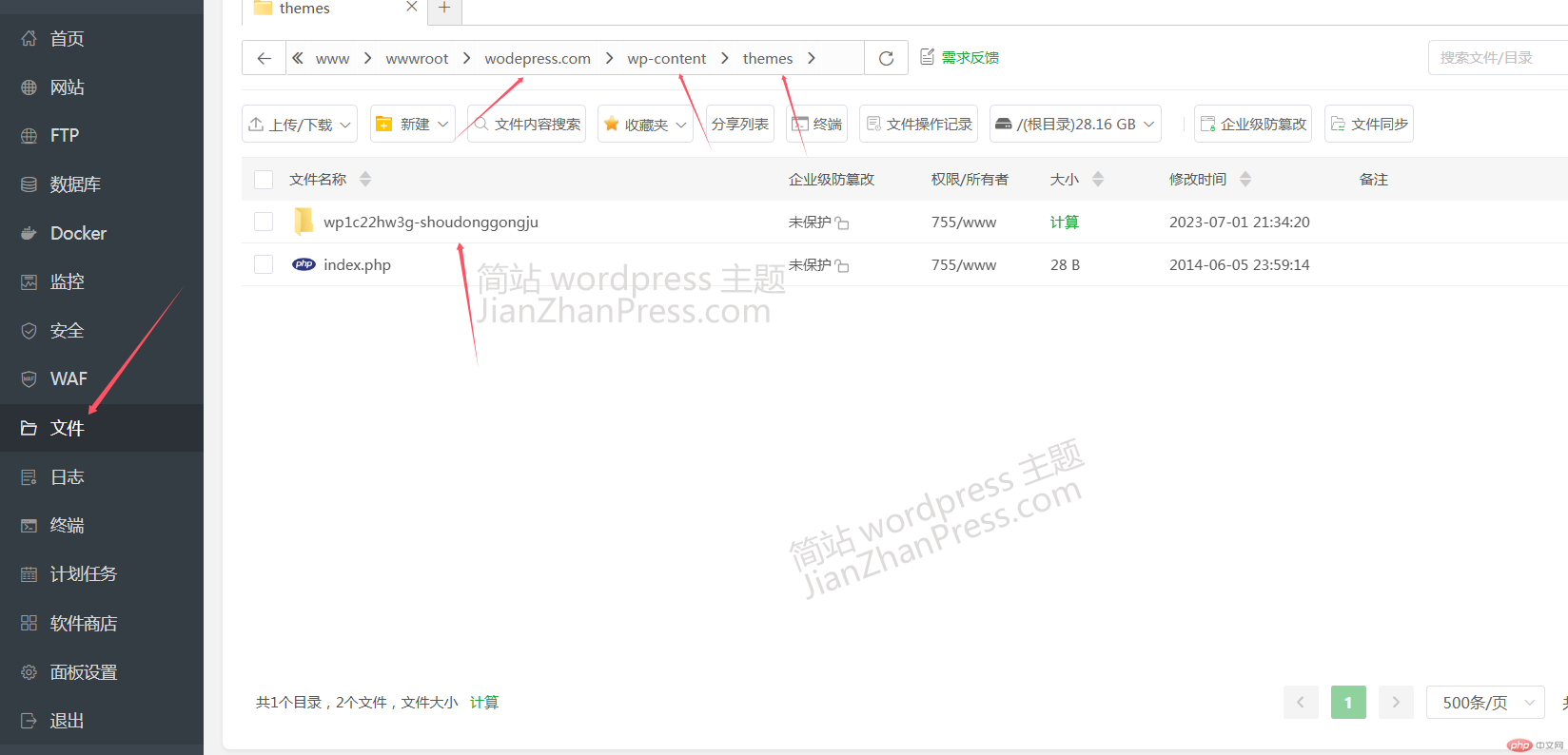The width and height of the screenshot is (1568, 755).
Task: Open the 500条/页 page size dropdown
Action: coord(1485,703)
